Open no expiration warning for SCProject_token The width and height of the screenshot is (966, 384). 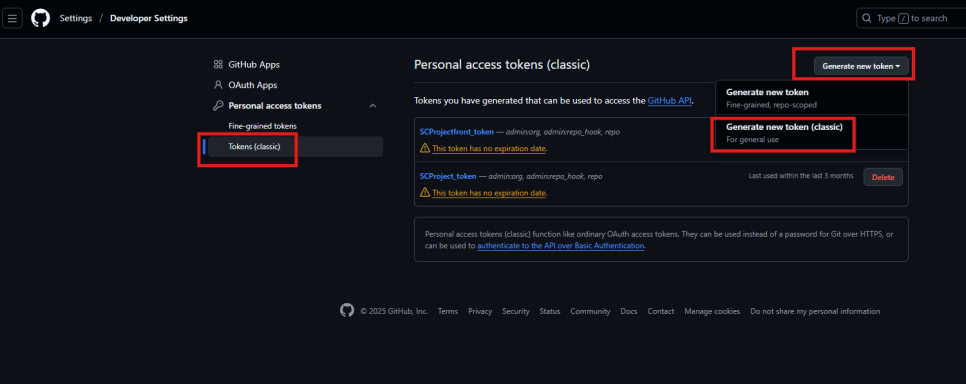point(489,193)
